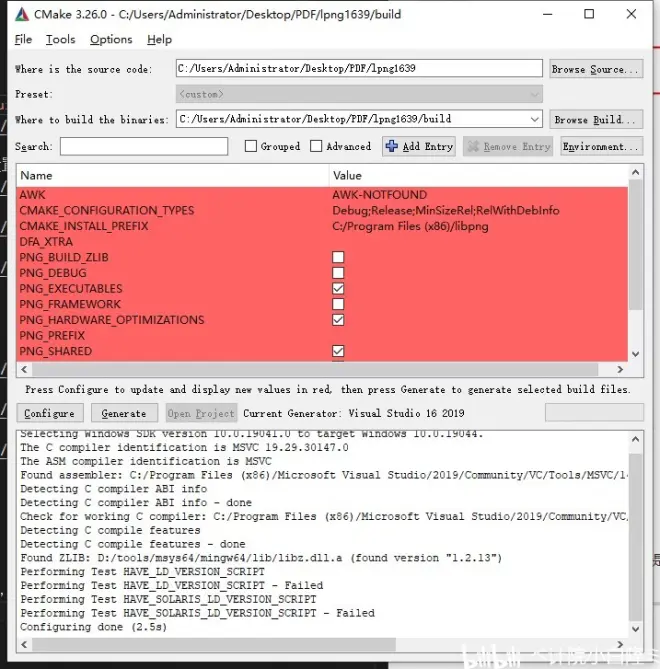Click the Generate button
Screen dimensions: 660x669
pyautogui.click(x=124, y=413)
